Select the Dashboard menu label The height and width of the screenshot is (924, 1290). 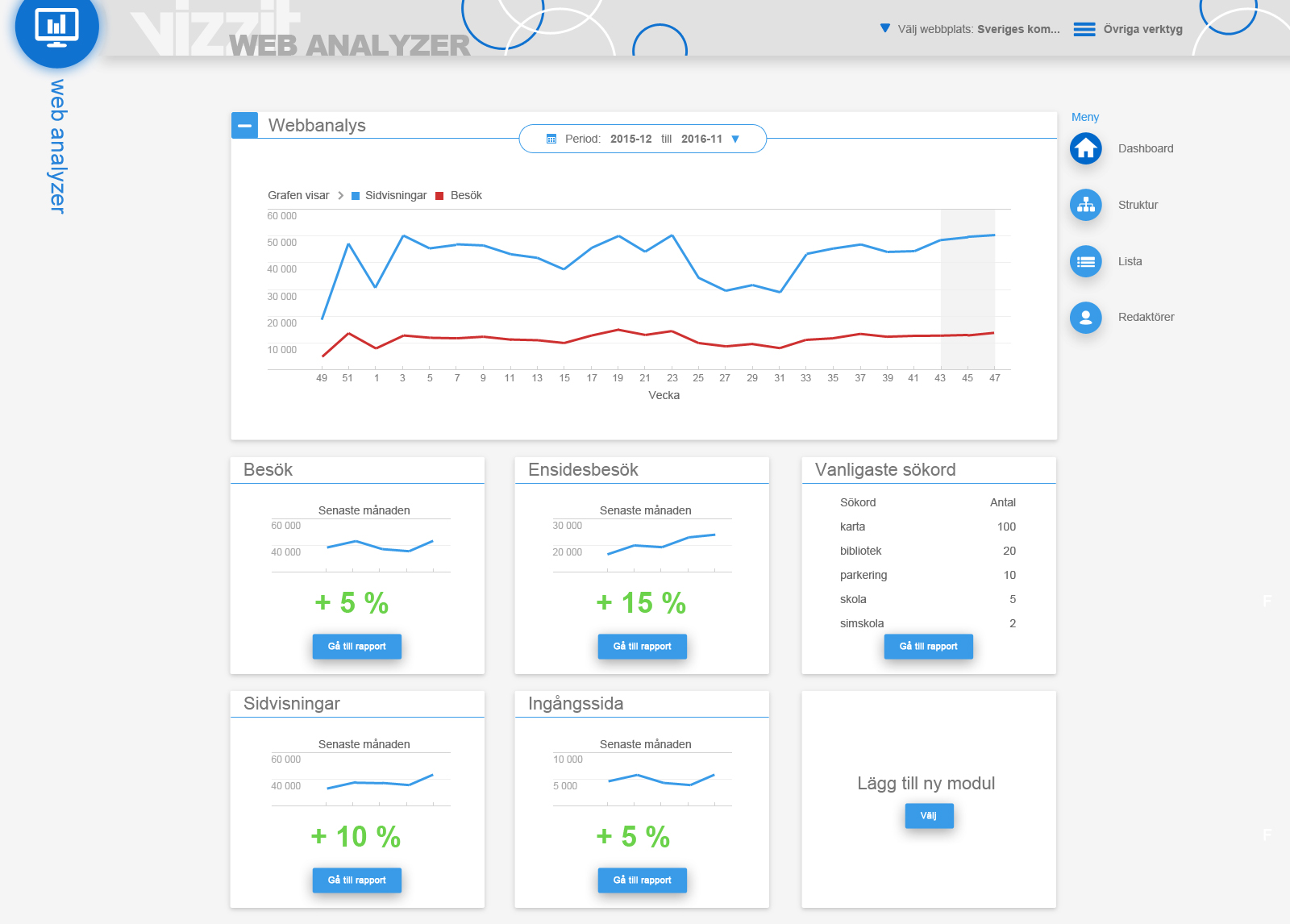coord(1146,148)
